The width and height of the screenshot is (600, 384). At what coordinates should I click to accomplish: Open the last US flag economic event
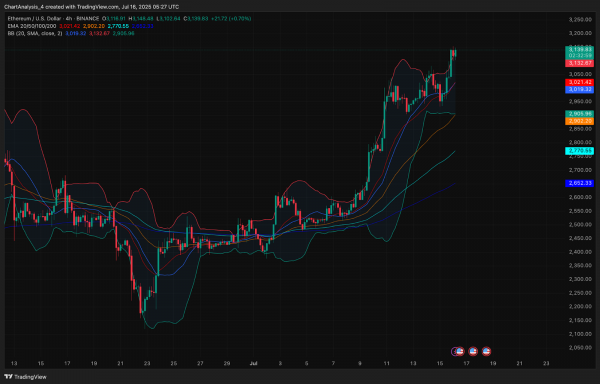point(486,351)
